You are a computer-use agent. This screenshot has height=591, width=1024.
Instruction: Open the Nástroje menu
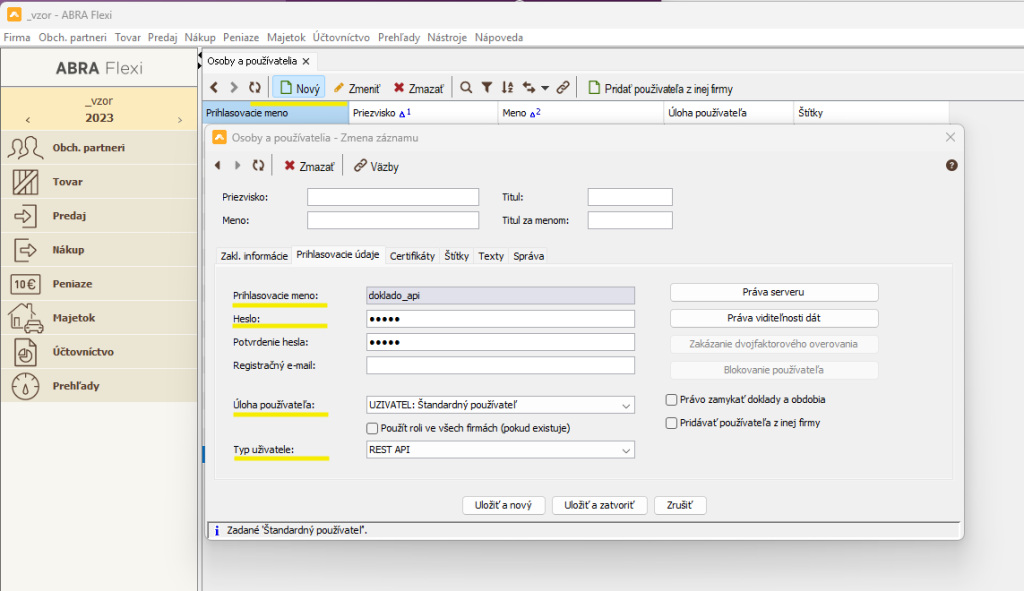pos(447,37)
